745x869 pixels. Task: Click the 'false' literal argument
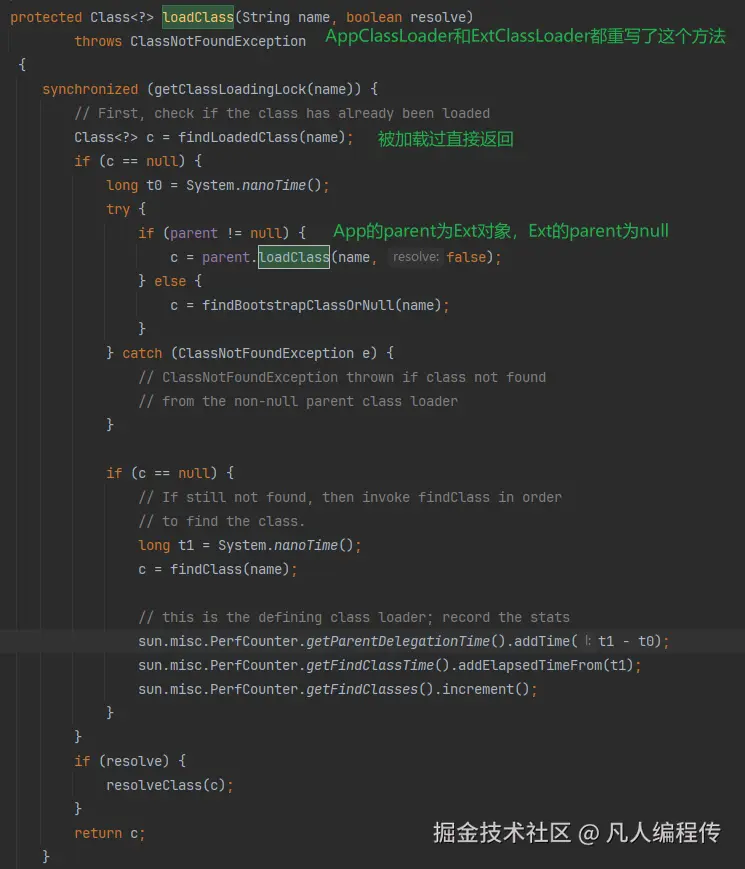466,257
